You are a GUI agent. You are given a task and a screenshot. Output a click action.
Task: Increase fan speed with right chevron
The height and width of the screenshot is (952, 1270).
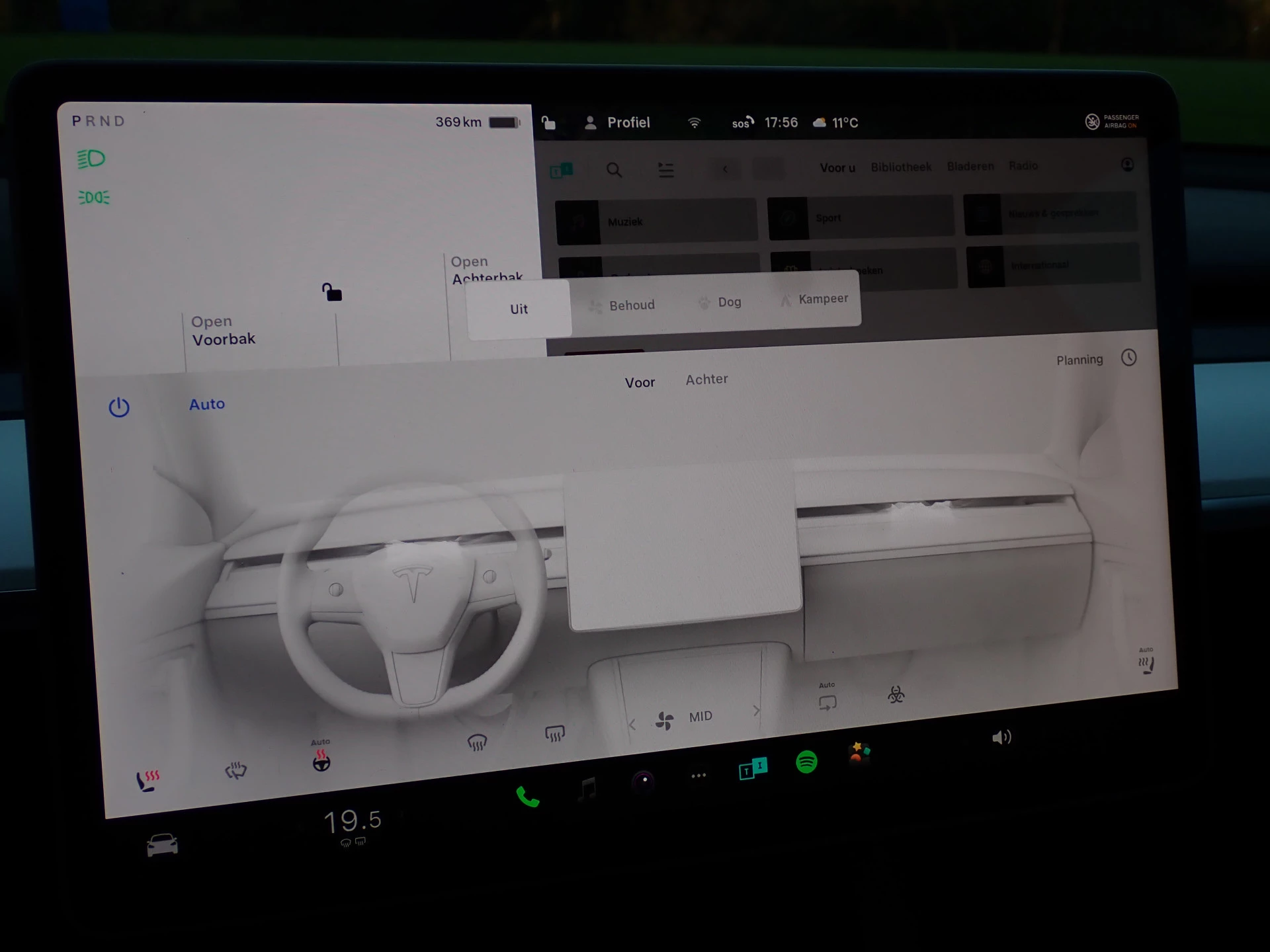pos(756,711)
